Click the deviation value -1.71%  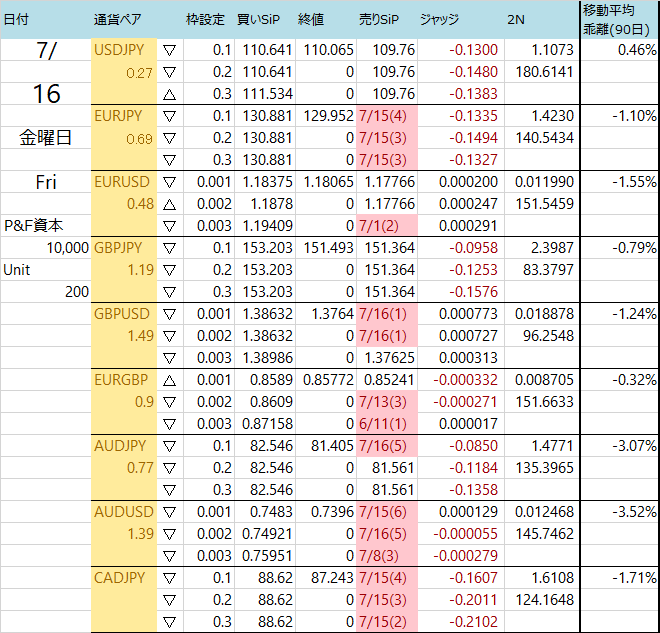pyautogui.click(x=634, y=578)
